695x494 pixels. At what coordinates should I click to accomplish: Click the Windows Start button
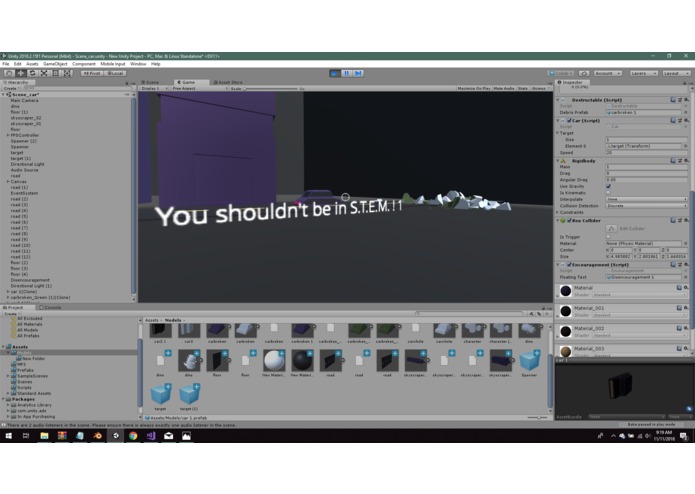[8, 436]
